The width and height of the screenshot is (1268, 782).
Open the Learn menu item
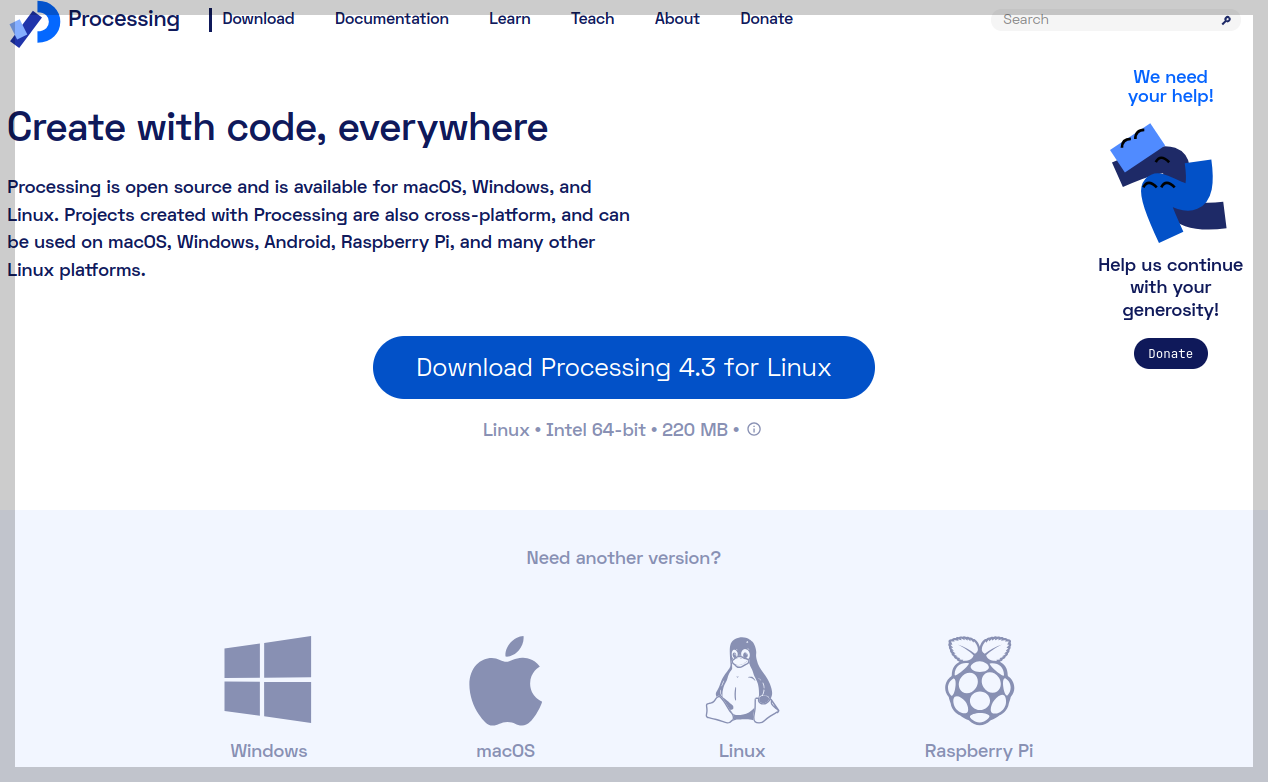tap(510, 19)
